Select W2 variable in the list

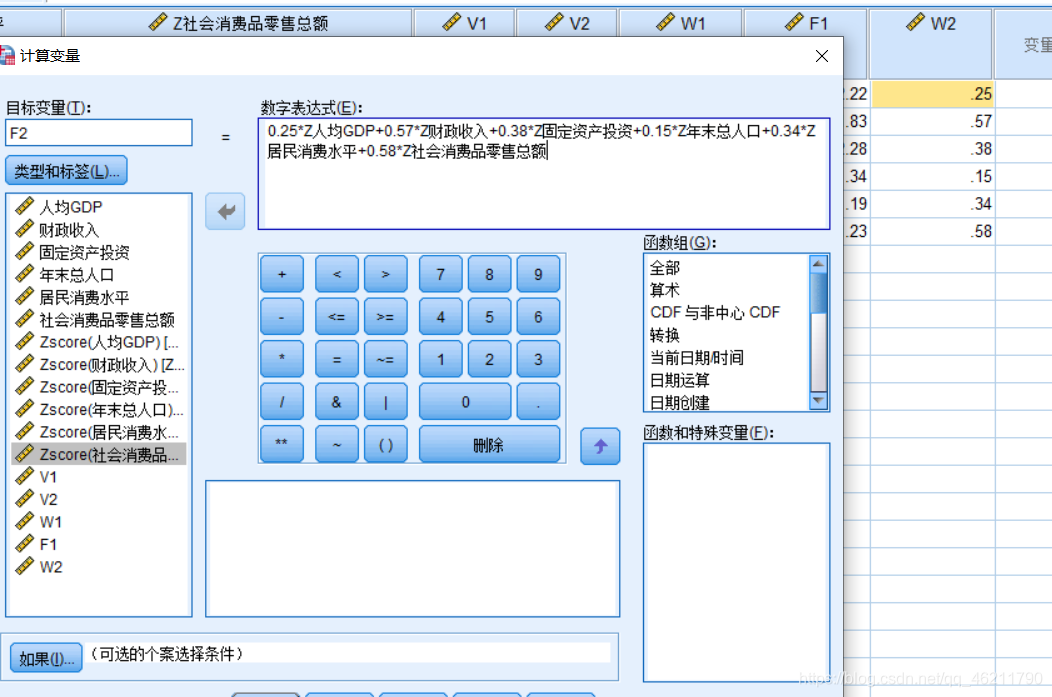pos(50,567)
